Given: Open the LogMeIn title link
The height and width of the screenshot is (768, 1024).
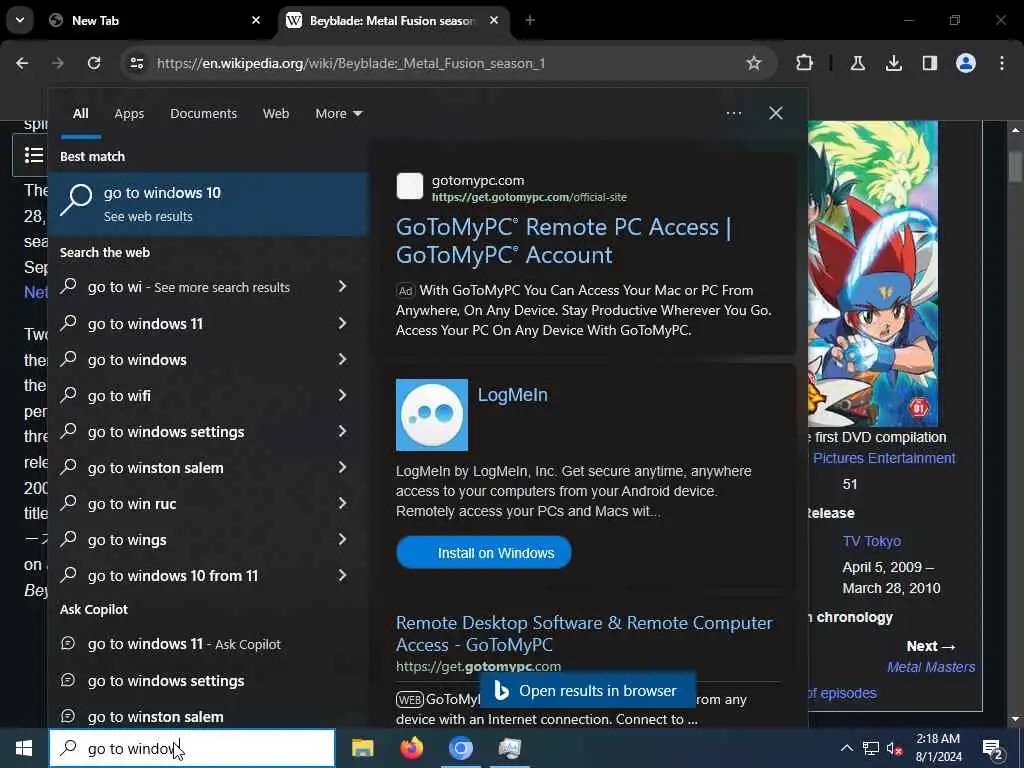Looking at the screenshot, I should 513,395.
